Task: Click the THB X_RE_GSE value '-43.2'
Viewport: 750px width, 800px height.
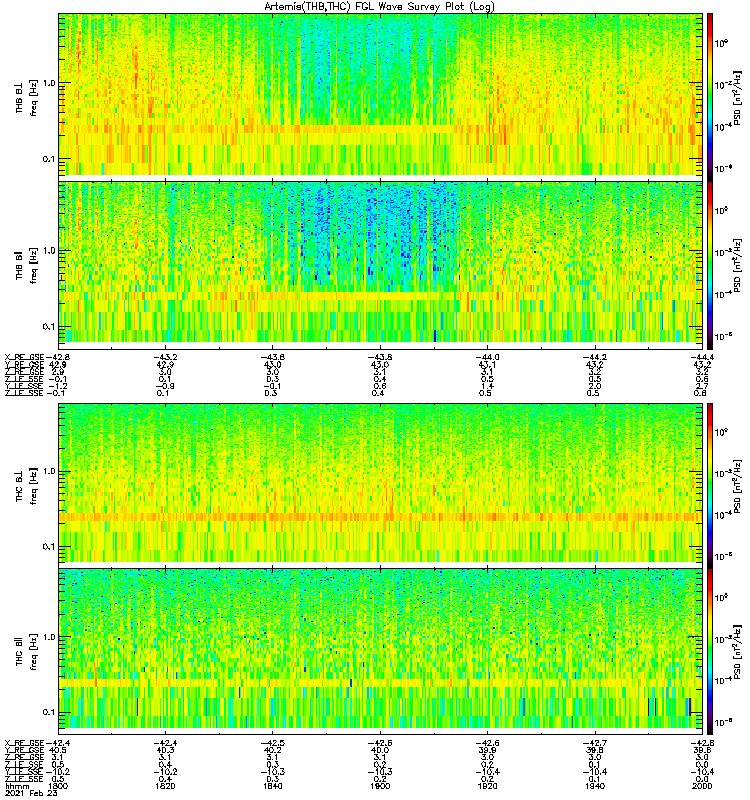Action: click(165, 357)
